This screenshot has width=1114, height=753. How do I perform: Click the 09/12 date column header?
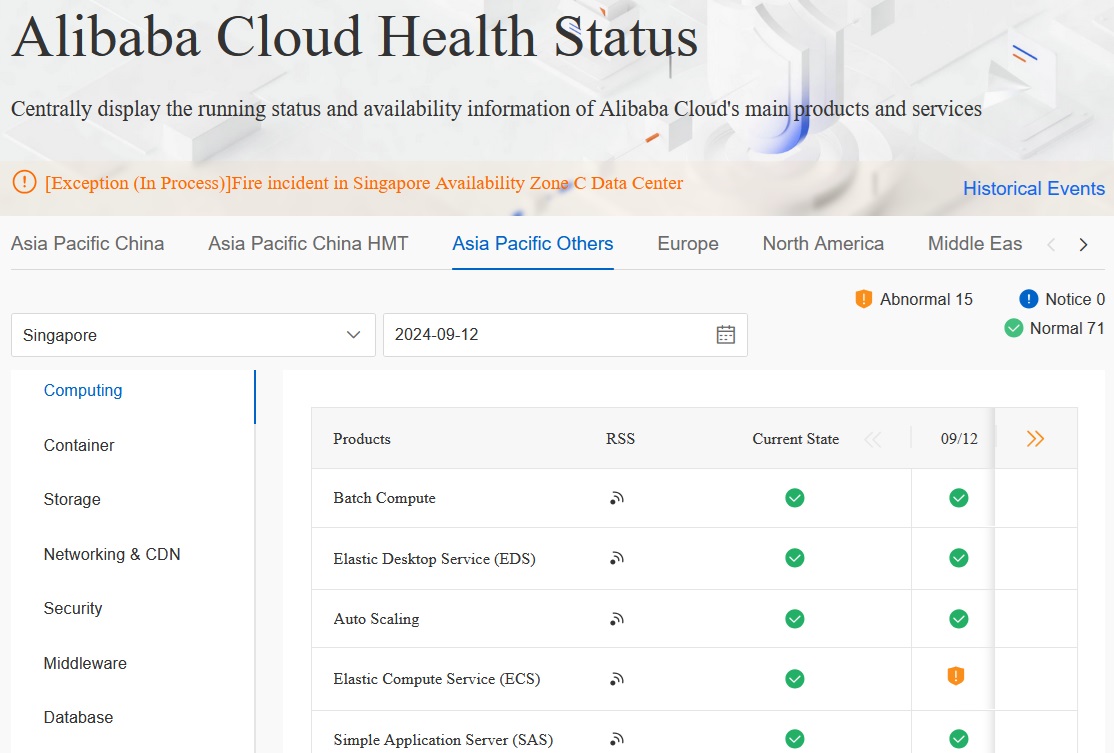coord(959,439)
